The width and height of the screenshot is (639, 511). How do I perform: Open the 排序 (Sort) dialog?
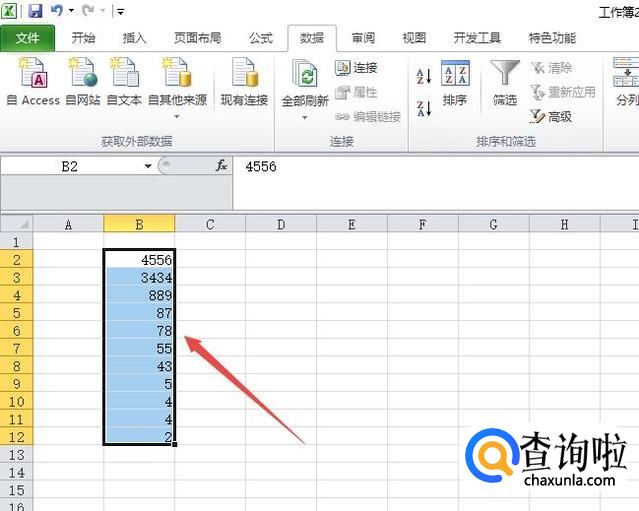(x=455, y=83)
